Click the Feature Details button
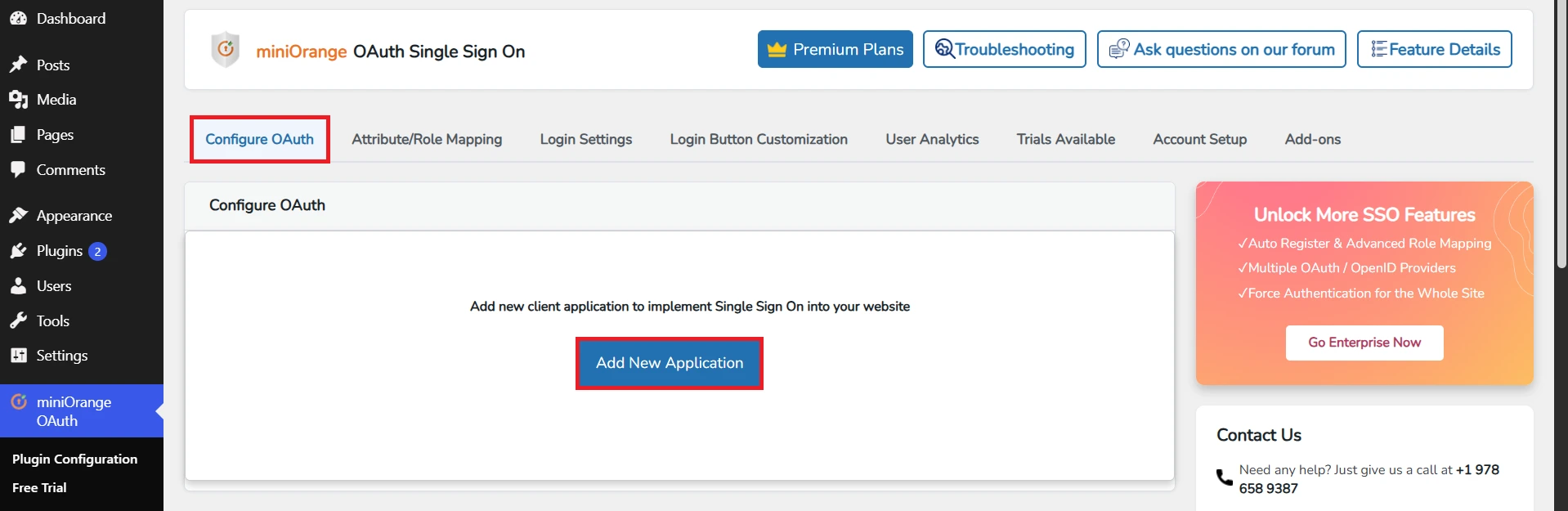This screenshot has height=511, width=1568. 1435,49
